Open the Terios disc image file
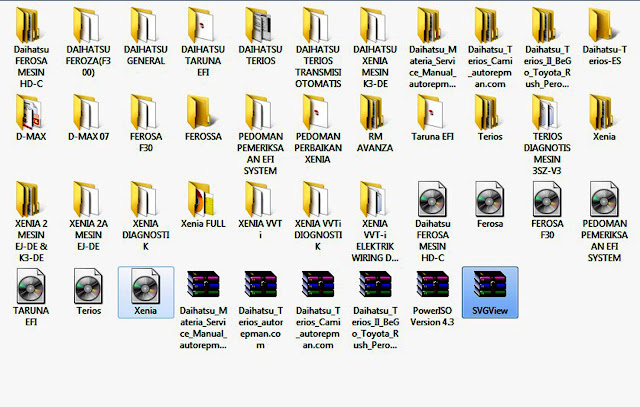The height and width of the screenshot is (407, 640). pyautogui.click(x=88, y=292)
